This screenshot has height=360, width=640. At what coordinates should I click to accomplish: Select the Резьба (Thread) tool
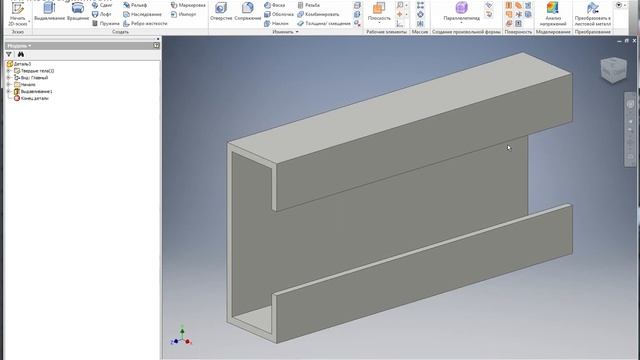[x=309, y=5]
